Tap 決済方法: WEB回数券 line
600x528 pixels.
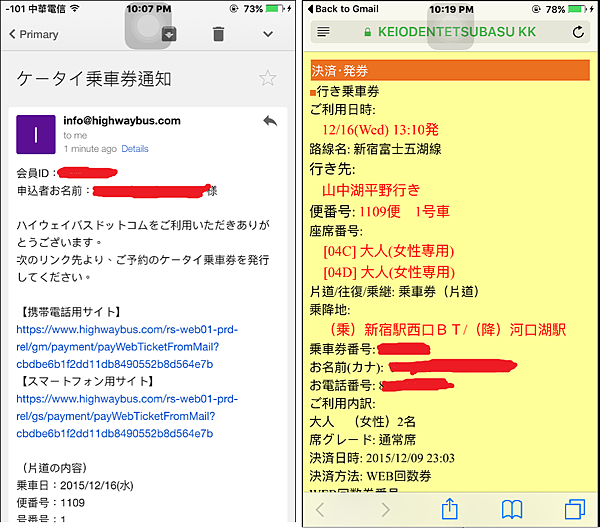(370, 476)
